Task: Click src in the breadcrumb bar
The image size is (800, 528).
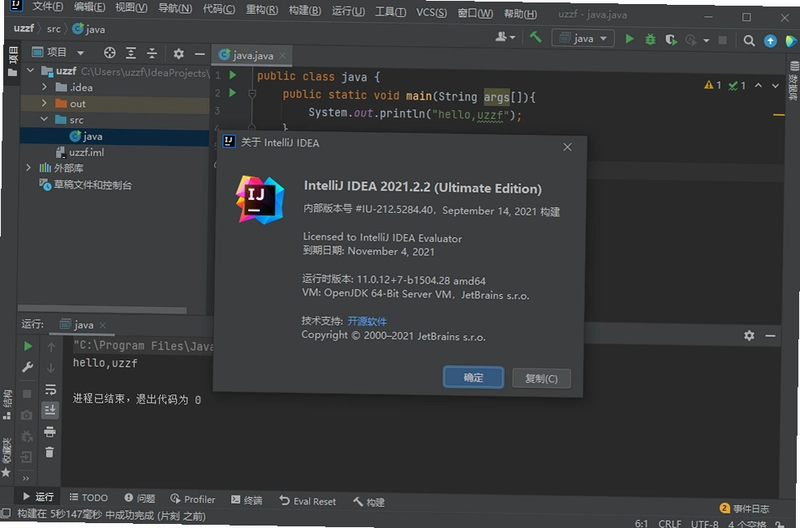Action: [x=54, y=29]
